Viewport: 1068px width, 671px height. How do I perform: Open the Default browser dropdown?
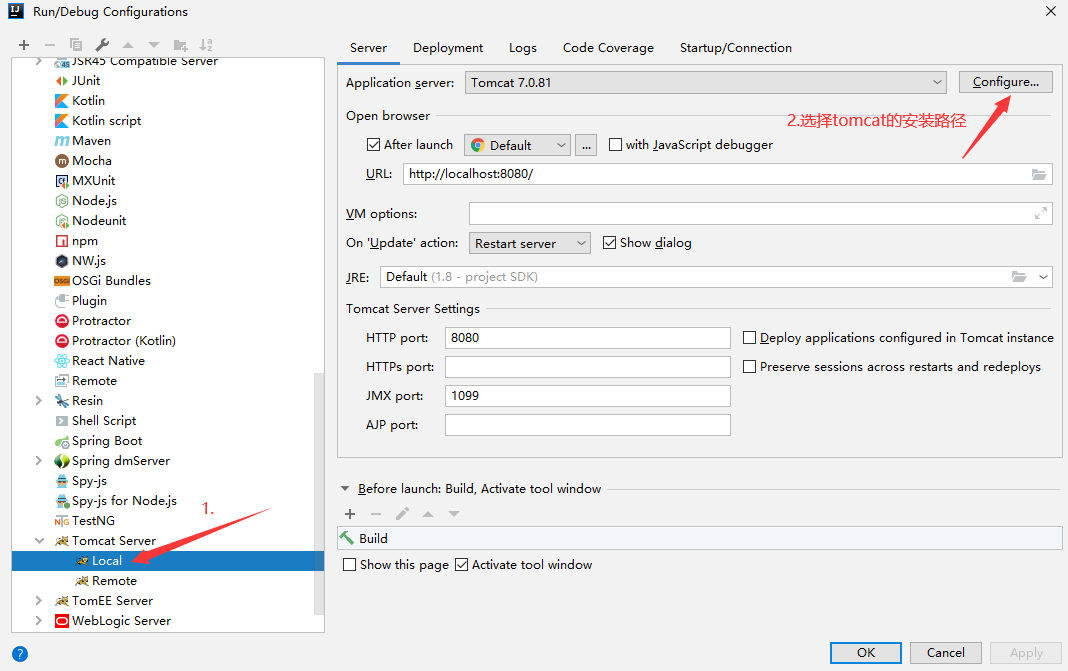(517, 145)
